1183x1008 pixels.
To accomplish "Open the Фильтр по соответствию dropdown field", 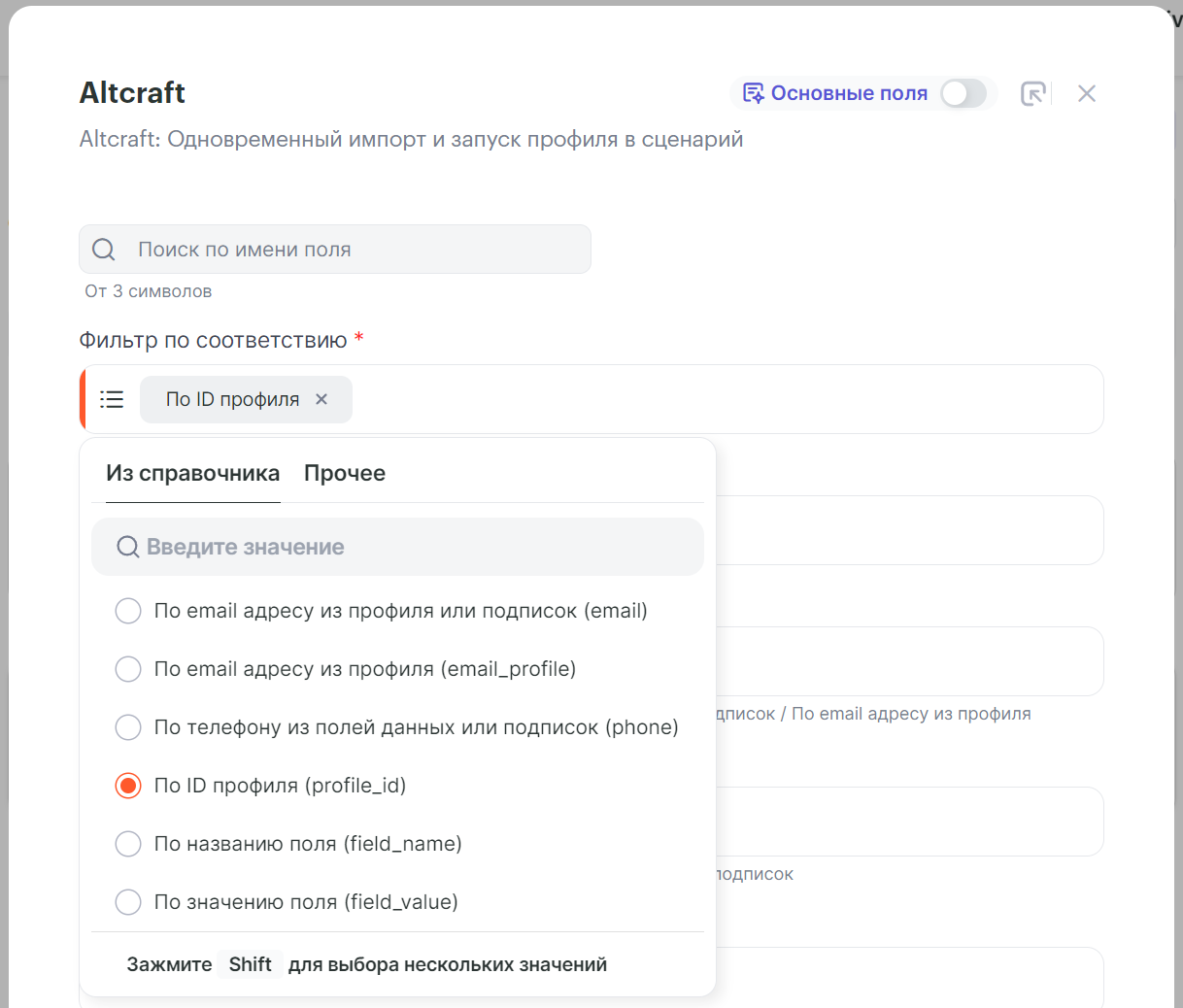I will click(591, 399).
